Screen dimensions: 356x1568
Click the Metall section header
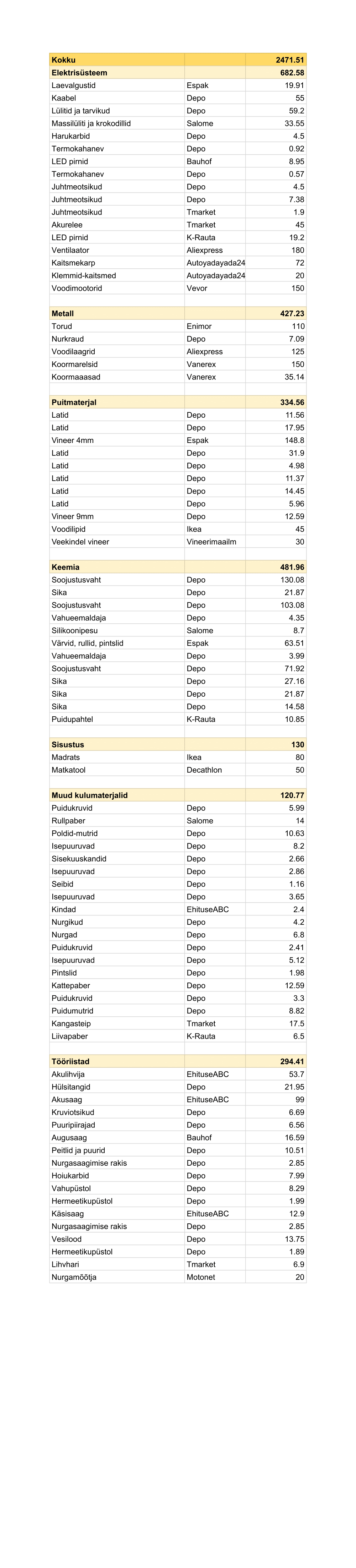point(63,314)
